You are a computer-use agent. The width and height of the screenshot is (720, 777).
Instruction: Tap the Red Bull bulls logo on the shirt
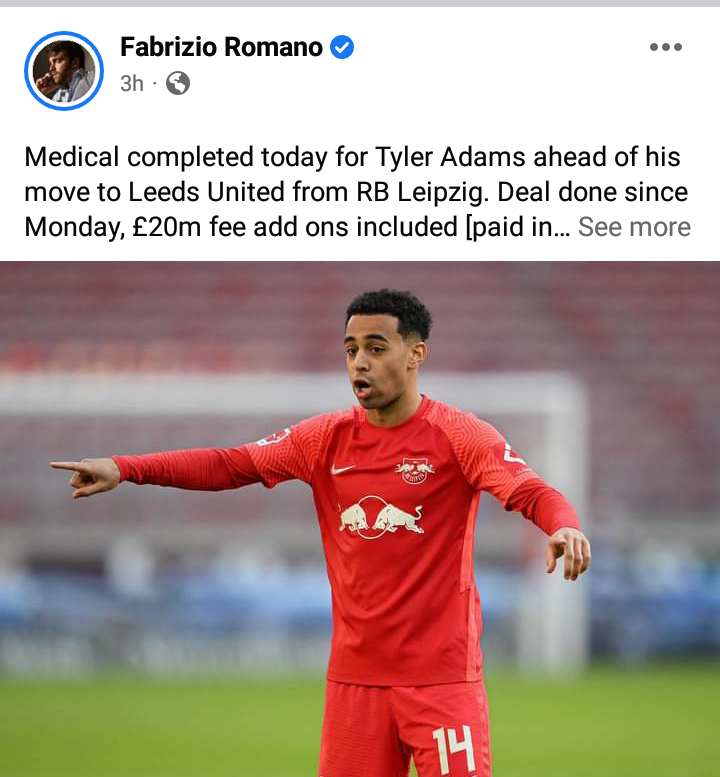(x=381, y=517)
